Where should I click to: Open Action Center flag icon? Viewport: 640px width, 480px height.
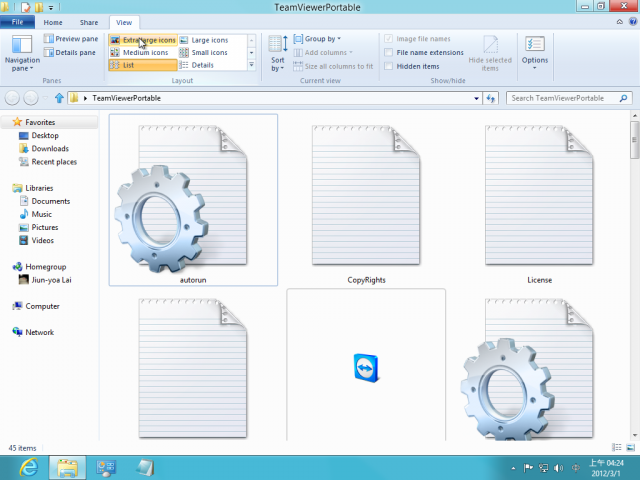coord(528,468)
